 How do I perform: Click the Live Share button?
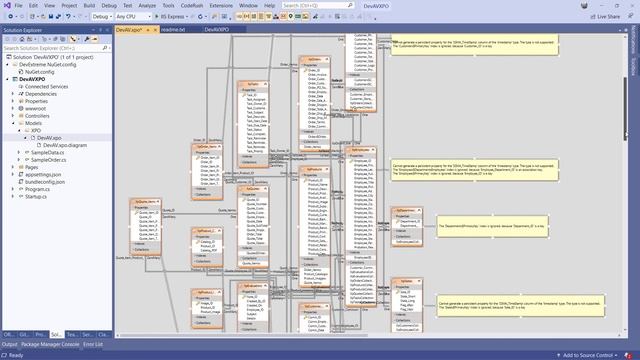[605, 17]
